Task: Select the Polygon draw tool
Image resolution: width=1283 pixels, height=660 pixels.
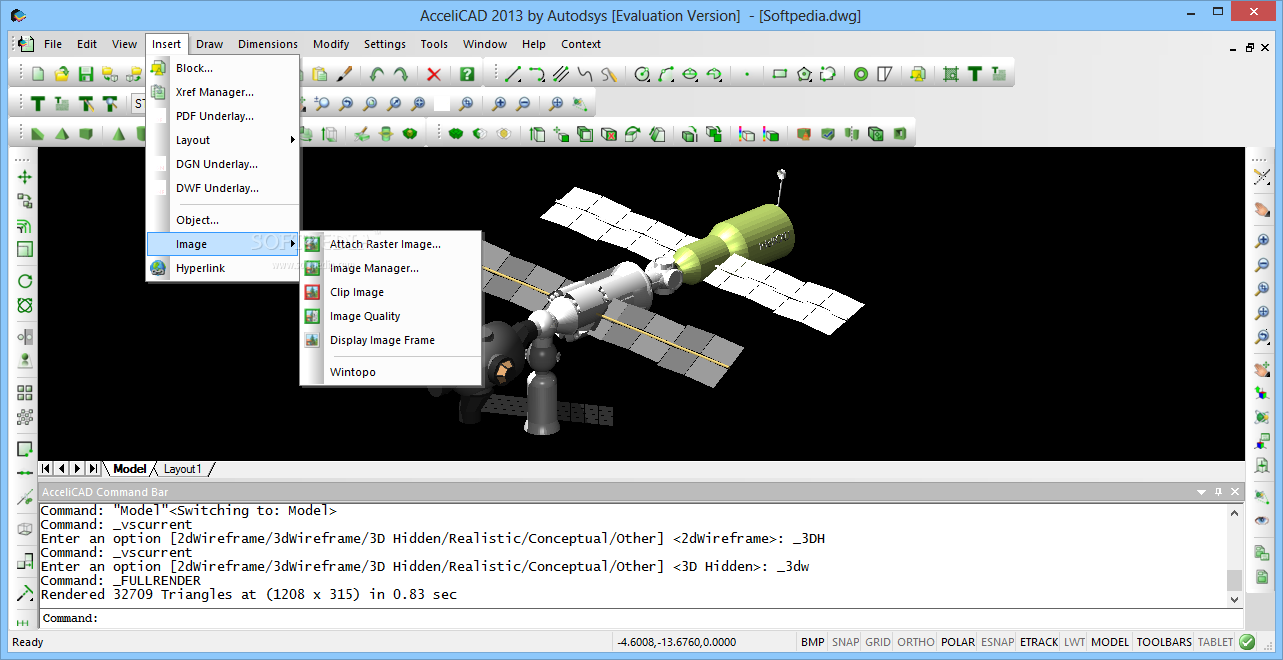Action: point(804,74)
